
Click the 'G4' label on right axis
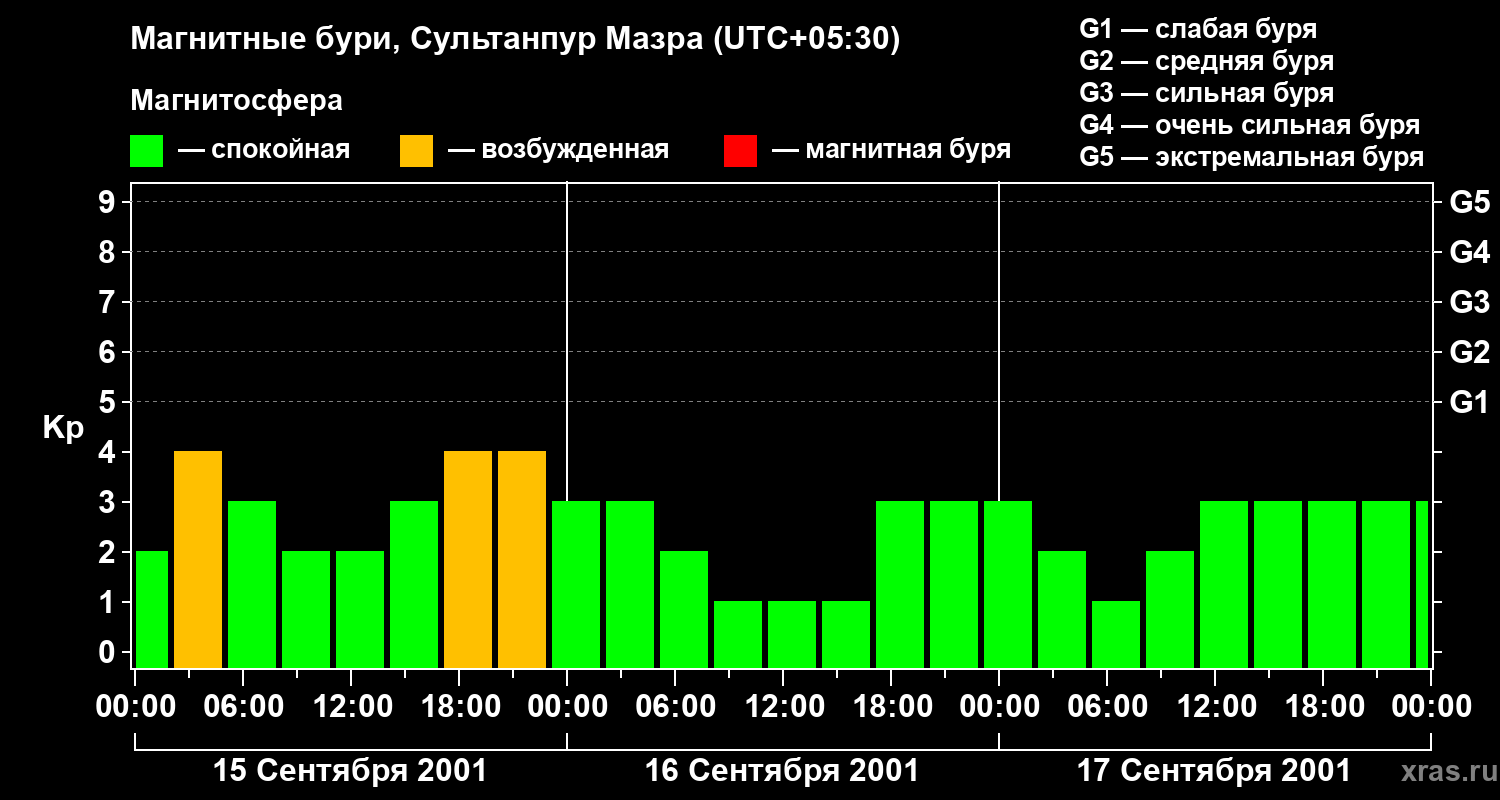click(x=1469, y=252)
